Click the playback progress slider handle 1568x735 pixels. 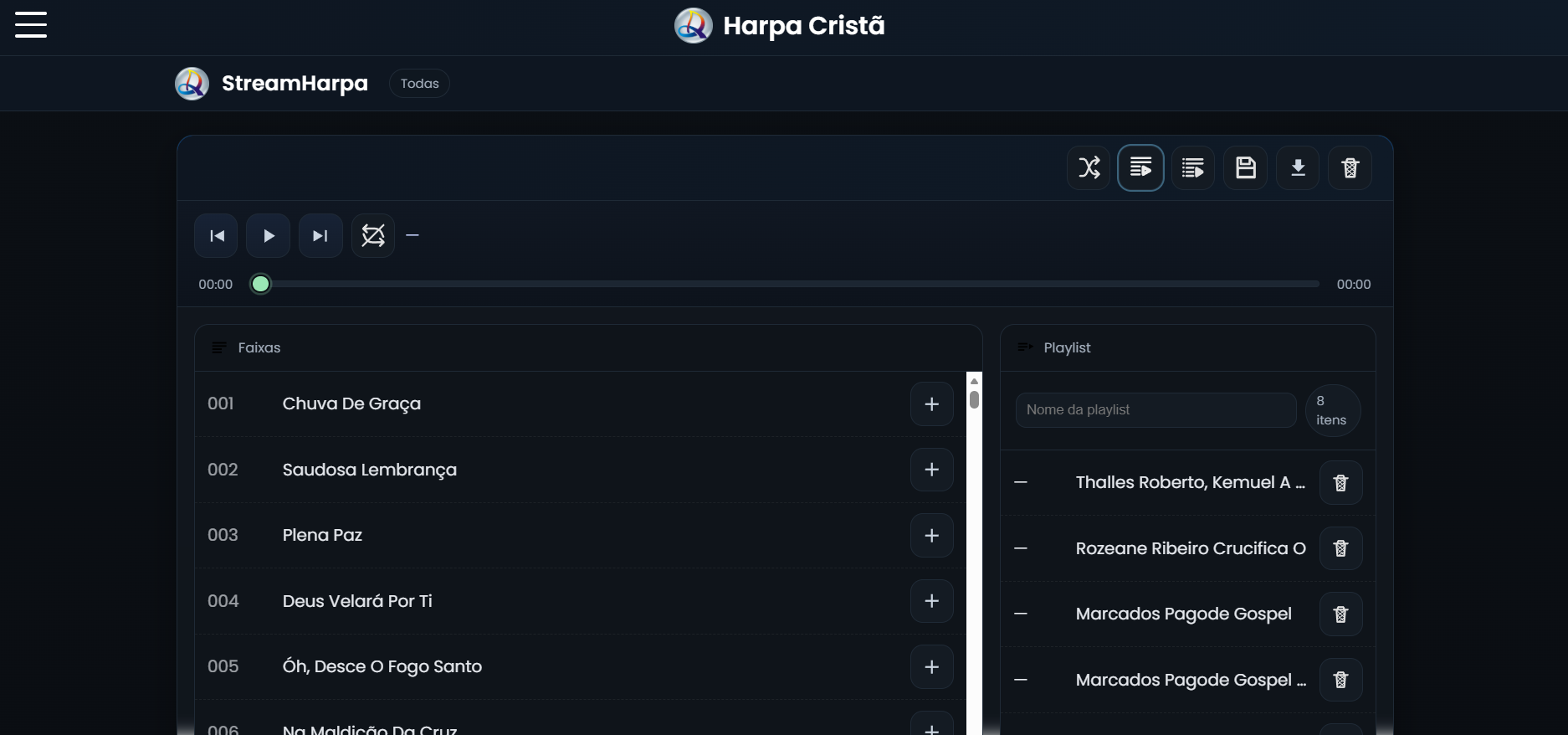261,285
